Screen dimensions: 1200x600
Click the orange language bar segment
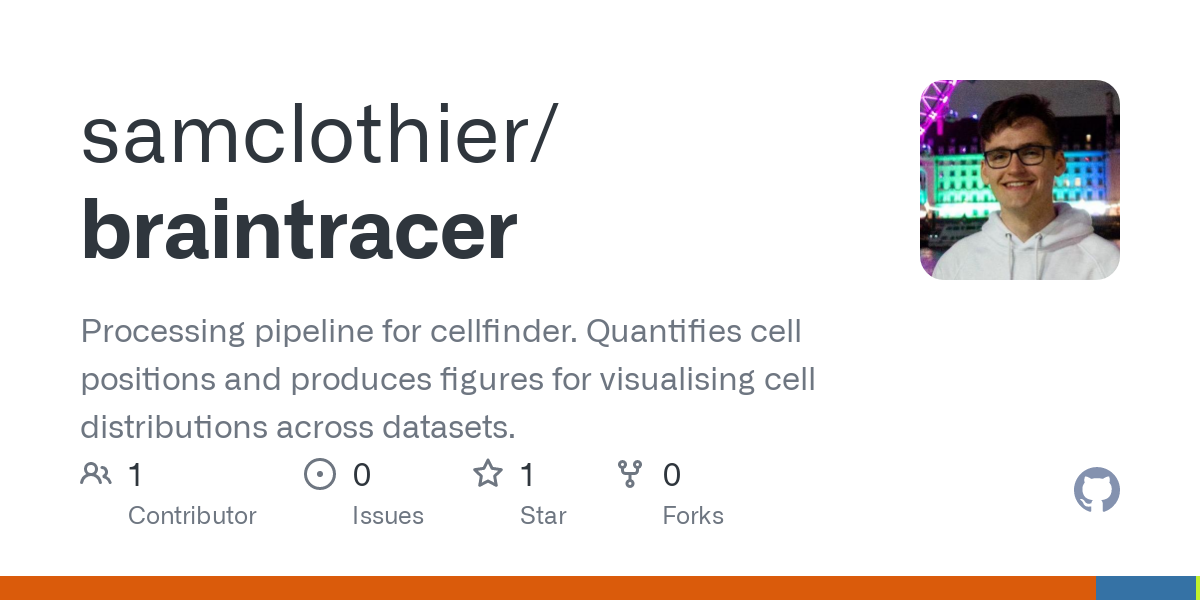548,588
